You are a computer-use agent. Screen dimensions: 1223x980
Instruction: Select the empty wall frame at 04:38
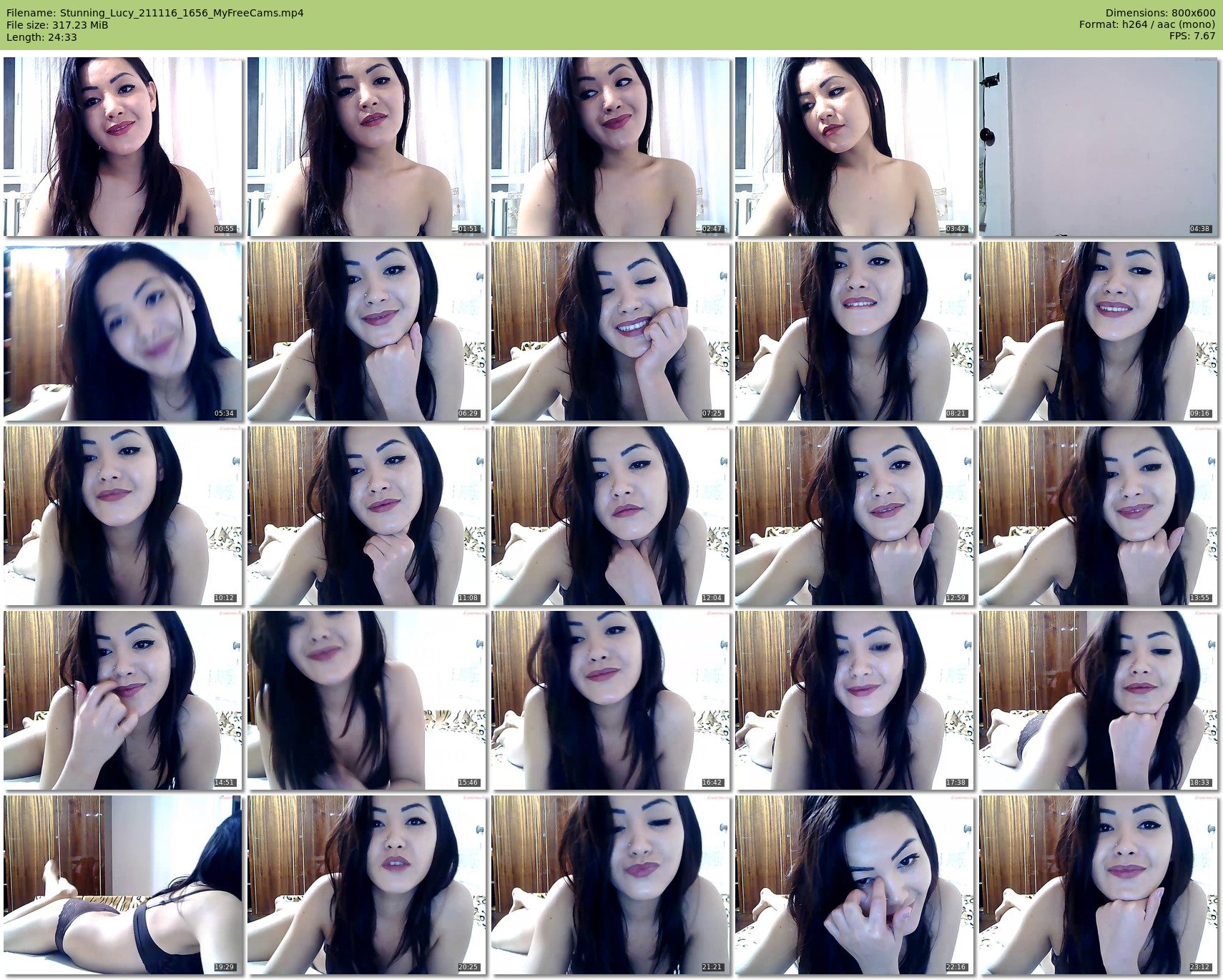tap(1099, 147)
